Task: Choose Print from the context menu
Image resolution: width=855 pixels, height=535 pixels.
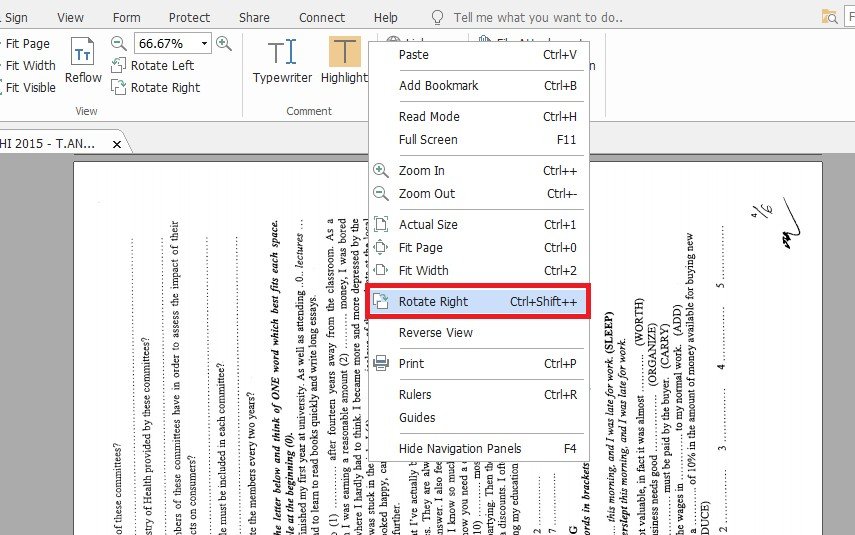Action: click(x=479, y=364)
